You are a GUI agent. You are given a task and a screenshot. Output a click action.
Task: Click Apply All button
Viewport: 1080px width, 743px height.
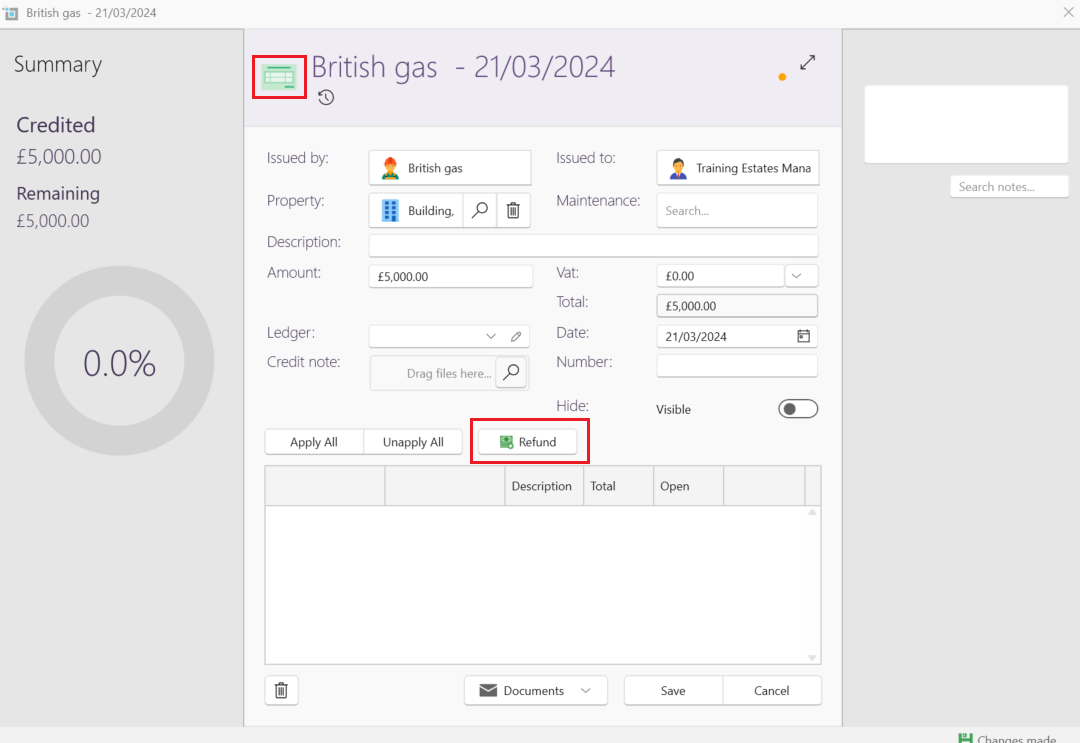[x=314, y=442]
